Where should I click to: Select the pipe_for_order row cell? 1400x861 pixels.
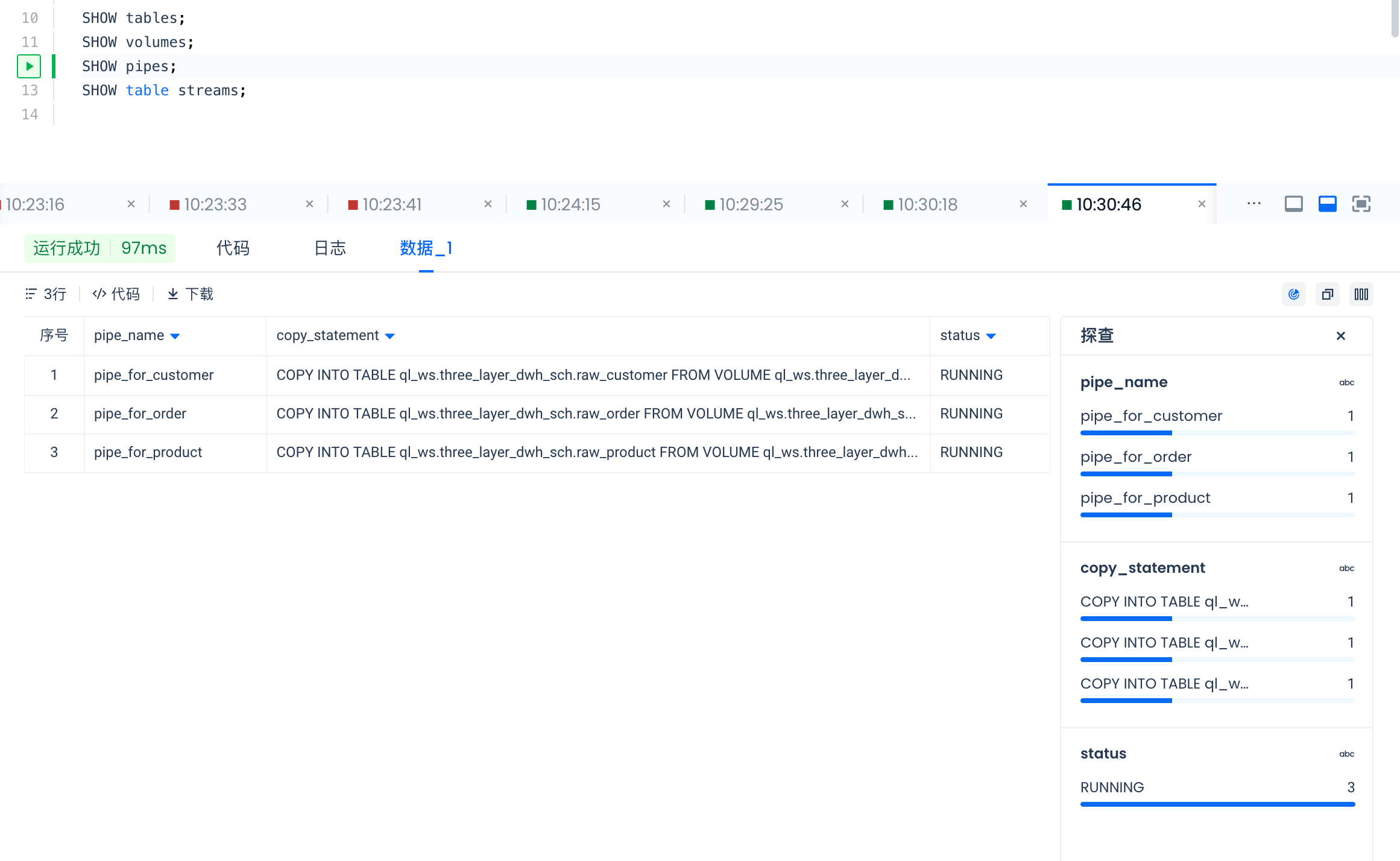pos(140,414)
